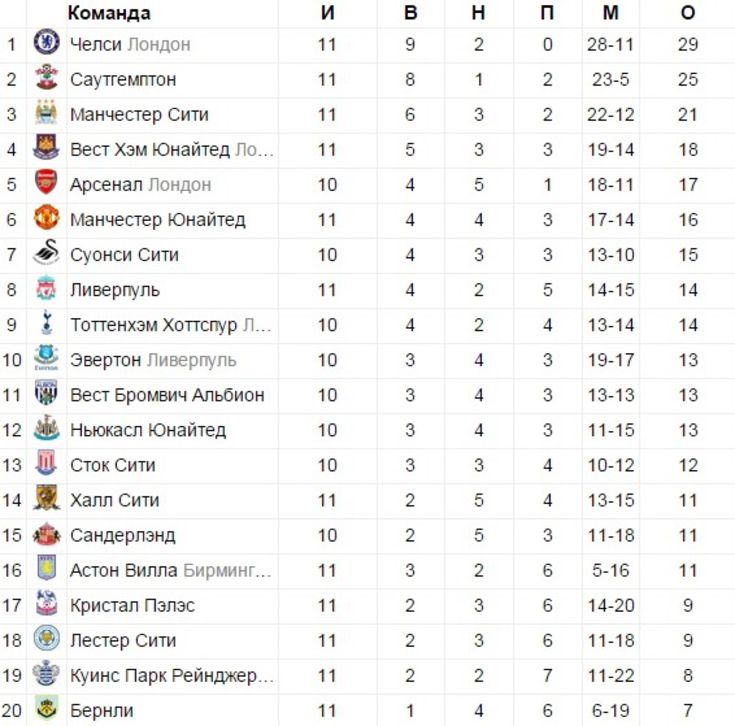Image resolution: width=735 pixels, height=726 pixels.
Task: Click the Swansea City swan logo
Action: click(46, 253)
